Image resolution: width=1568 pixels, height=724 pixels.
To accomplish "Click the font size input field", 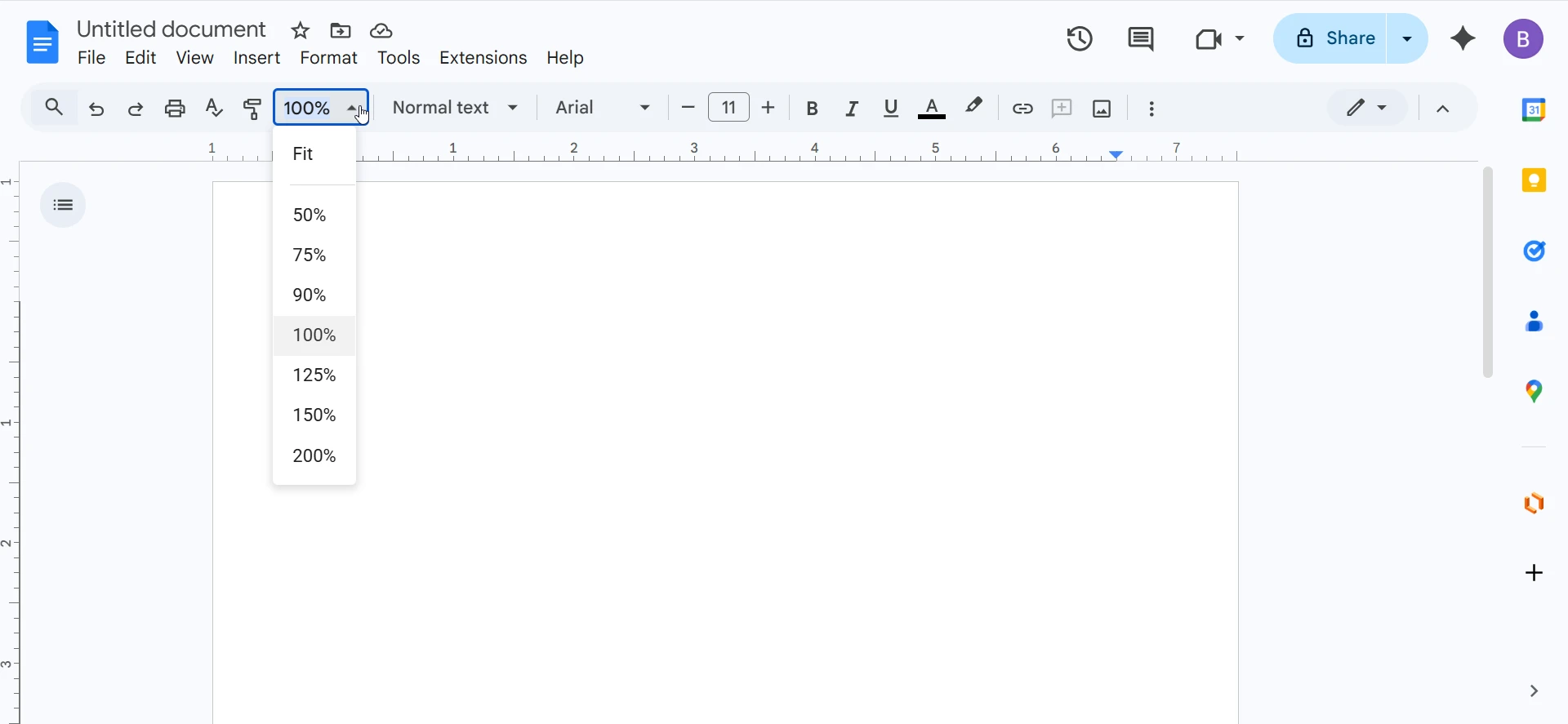I will (x=728, y=108).
